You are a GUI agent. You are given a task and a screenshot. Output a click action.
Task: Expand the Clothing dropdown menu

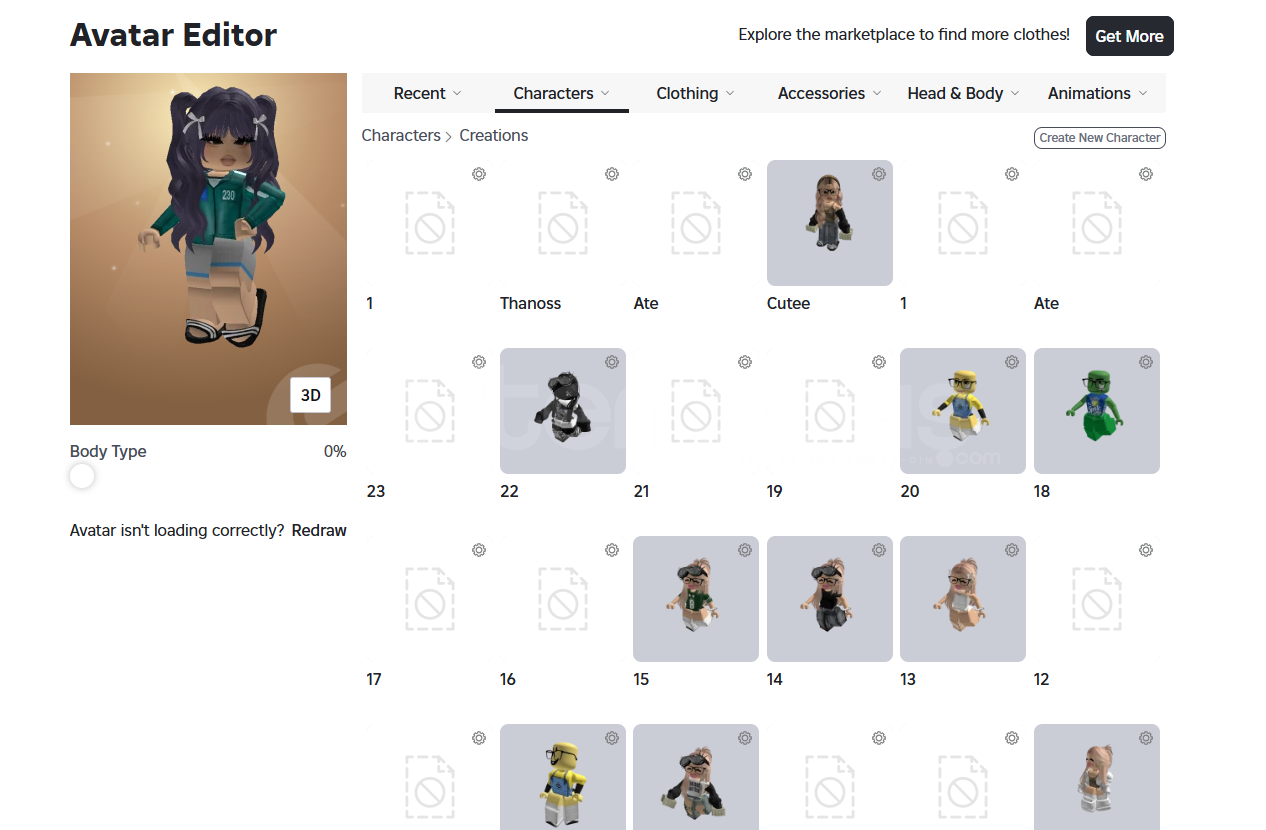[x=695, y=93]
